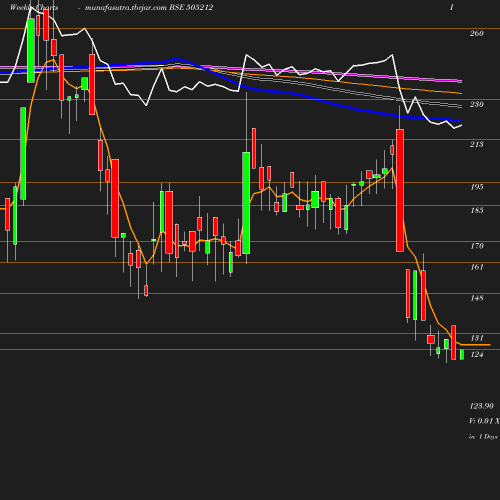Viewport: 500px width, 500px height.
Task: Click the 170 price axis label
Action: [x=477, y=246]
